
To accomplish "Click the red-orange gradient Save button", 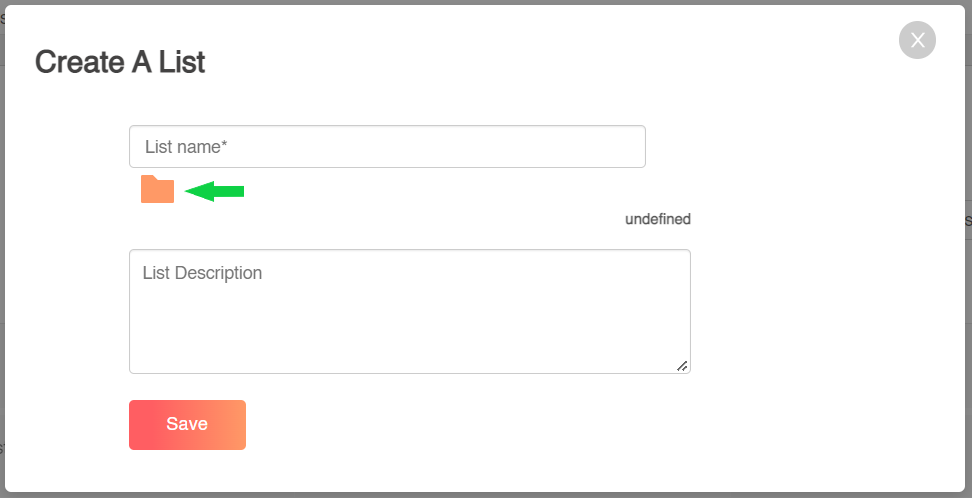I will pos(187,425).
